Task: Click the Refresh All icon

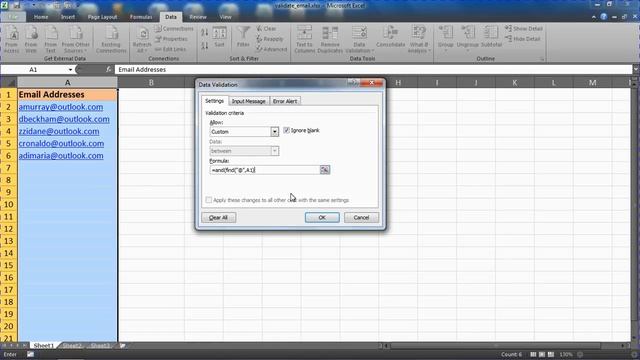Action: [142, 39]
